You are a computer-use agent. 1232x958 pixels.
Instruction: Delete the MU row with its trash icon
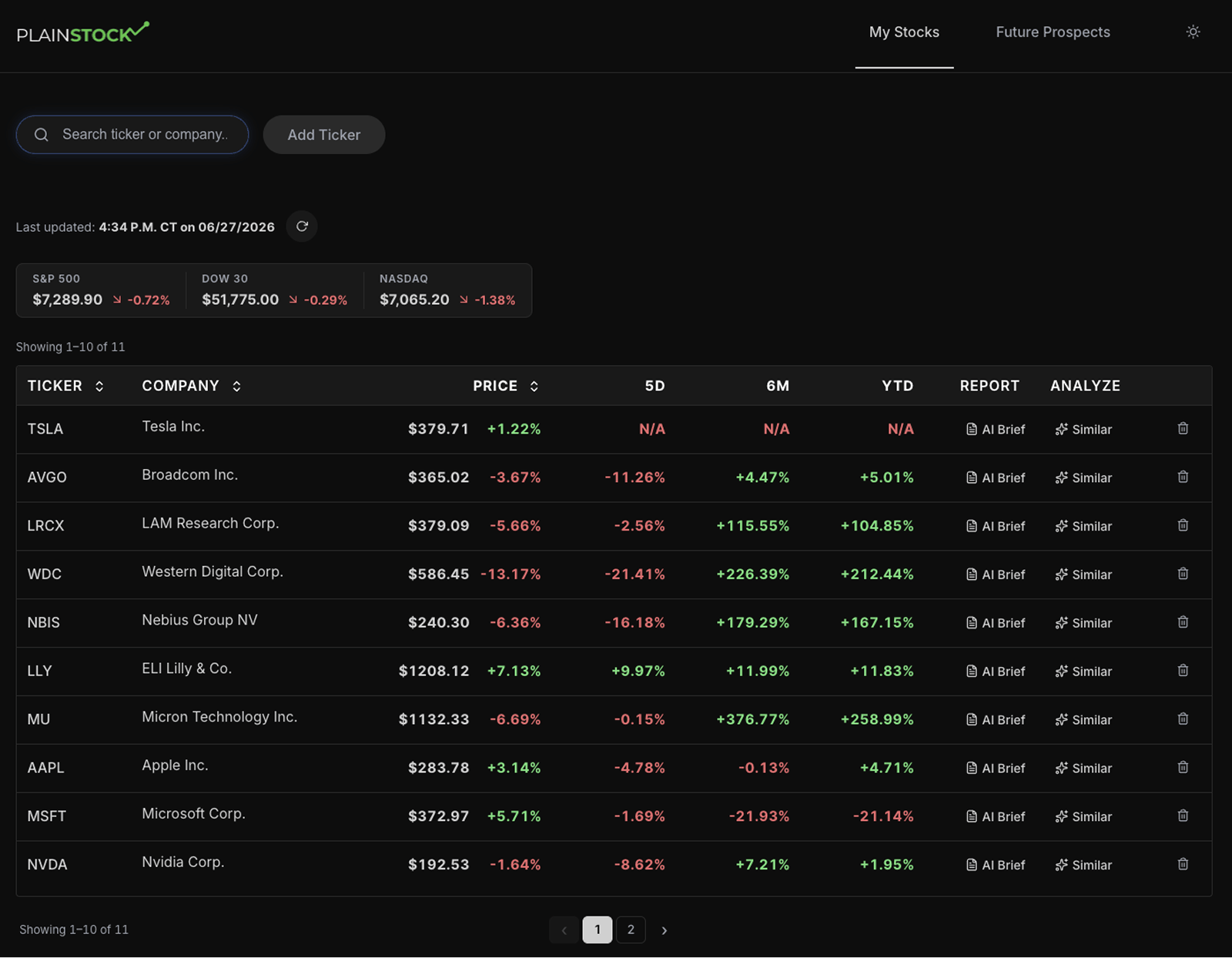[x=1183, y=719]
